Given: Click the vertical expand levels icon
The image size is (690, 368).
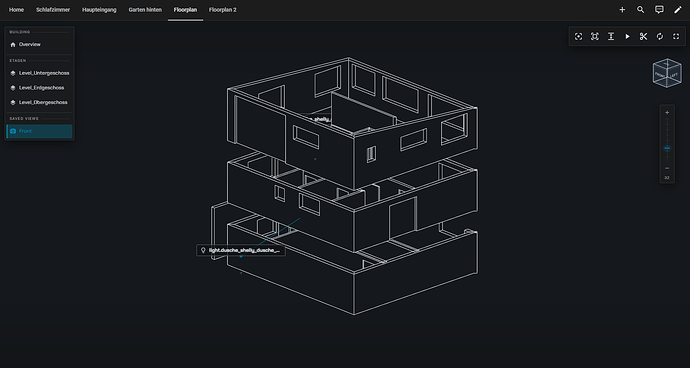Looking at the screenshot, I should click(x=611, y=37).
